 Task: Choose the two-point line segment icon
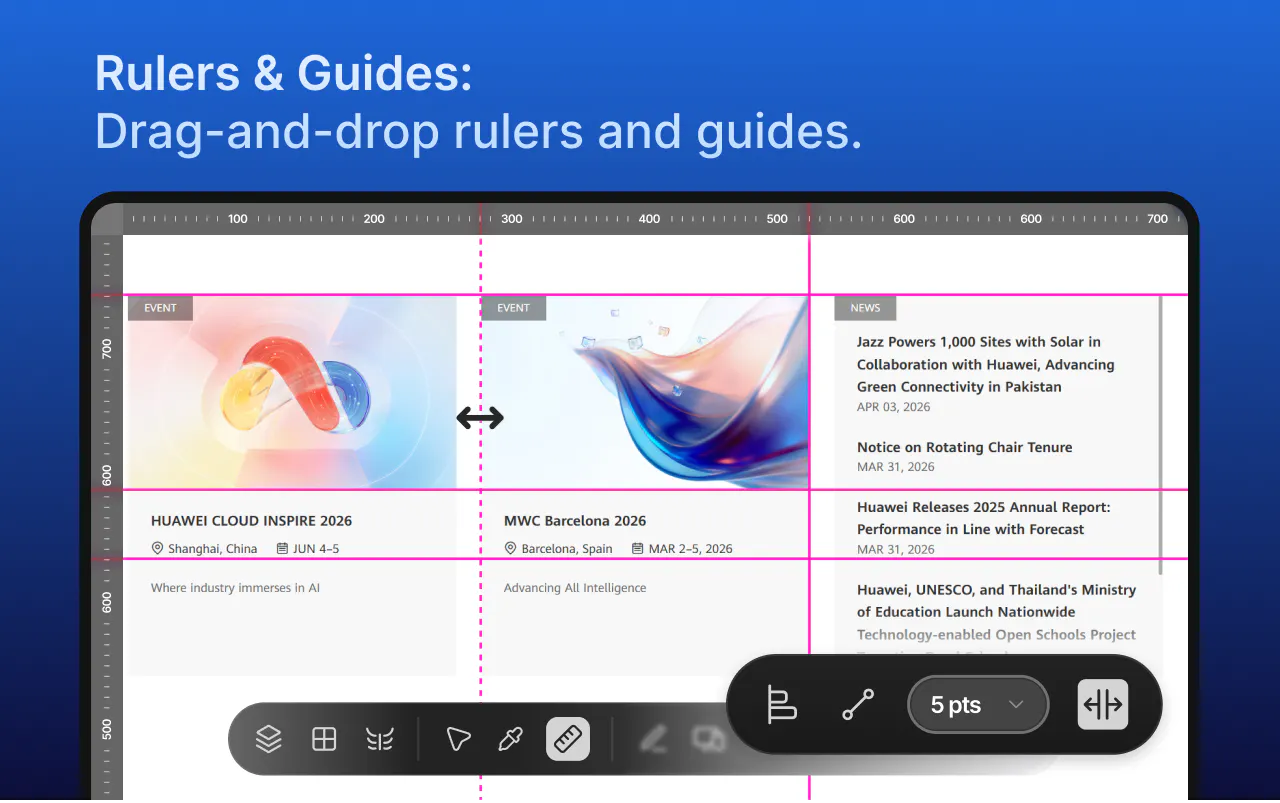pyautogui.click(x=858, y=704)
